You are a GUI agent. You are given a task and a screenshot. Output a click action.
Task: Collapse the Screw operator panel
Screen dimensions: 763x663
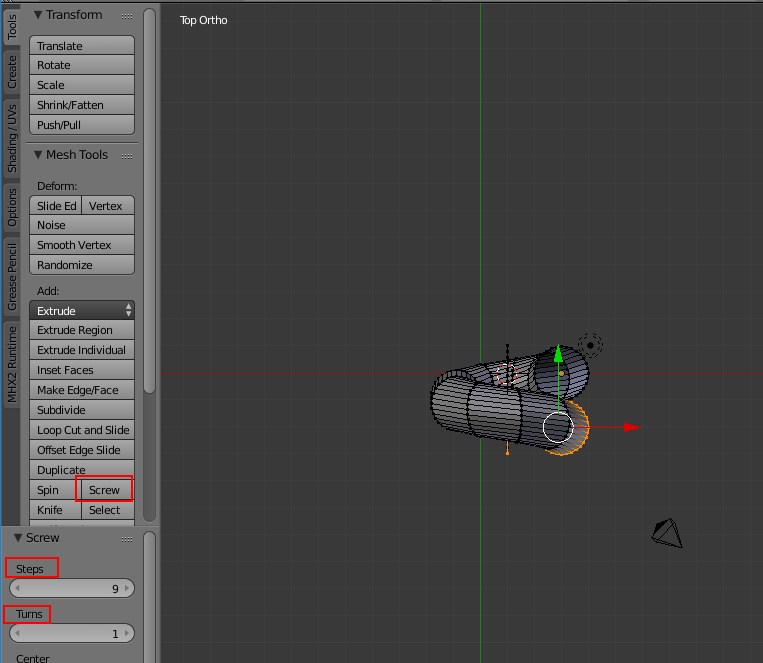pos(18,538)
